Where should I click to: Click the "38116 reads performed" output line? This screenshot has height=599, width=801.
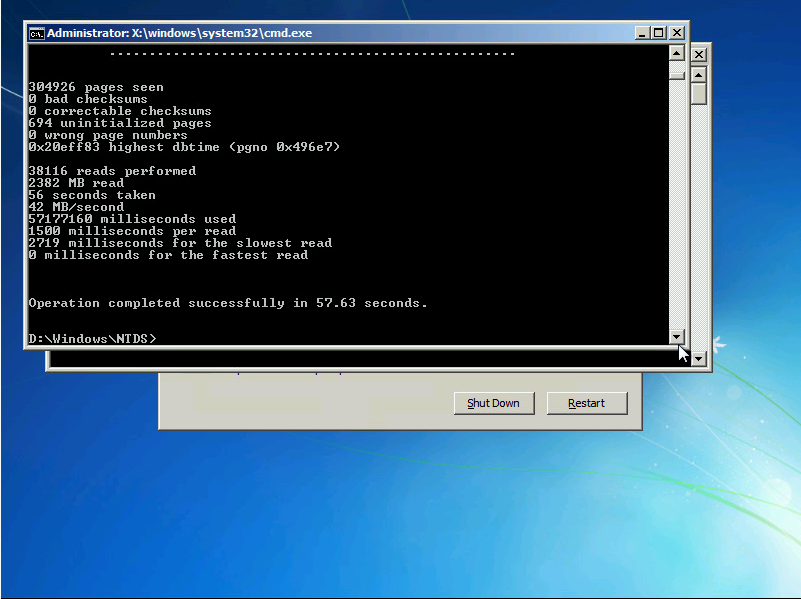pos(112,171)
